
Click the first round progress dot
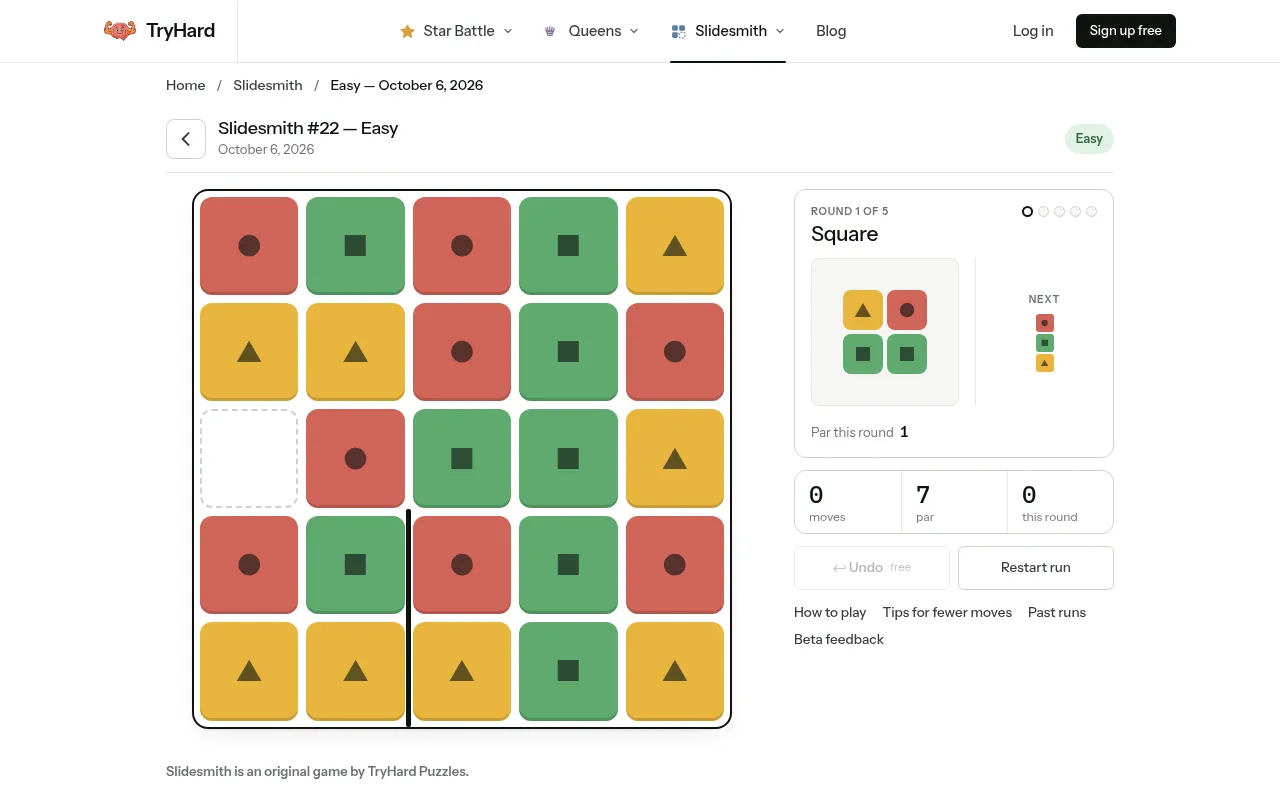pos(1027,212)
